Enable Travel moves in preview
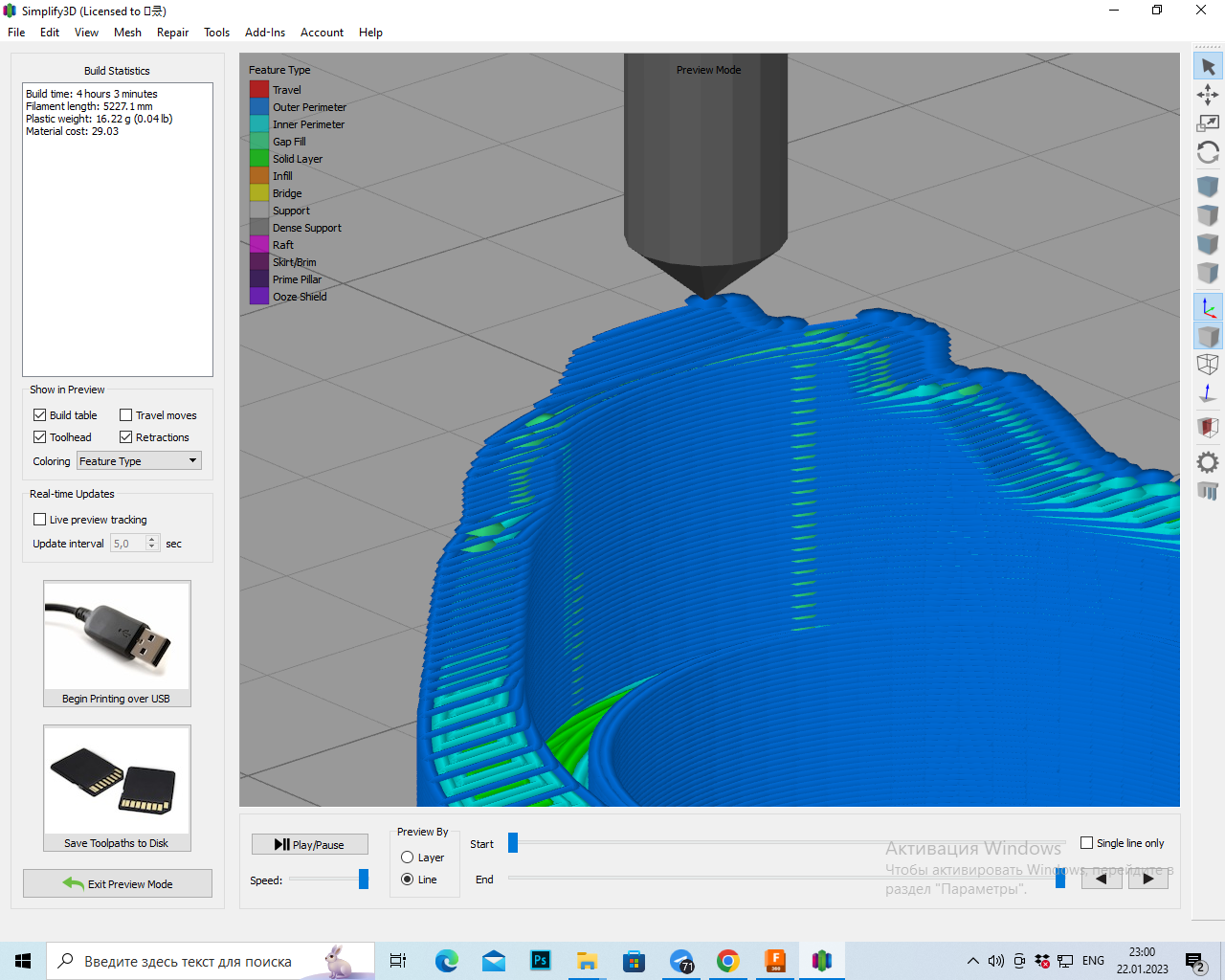The width and height of the screenshot is (1225, 980). coord(126,415)
